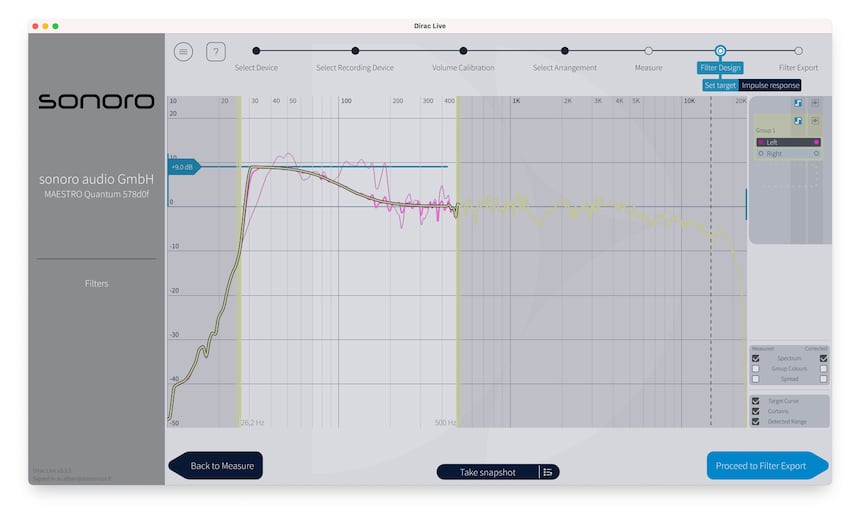Uncheck Detected Range checkbox

click(x=756, y=422)
